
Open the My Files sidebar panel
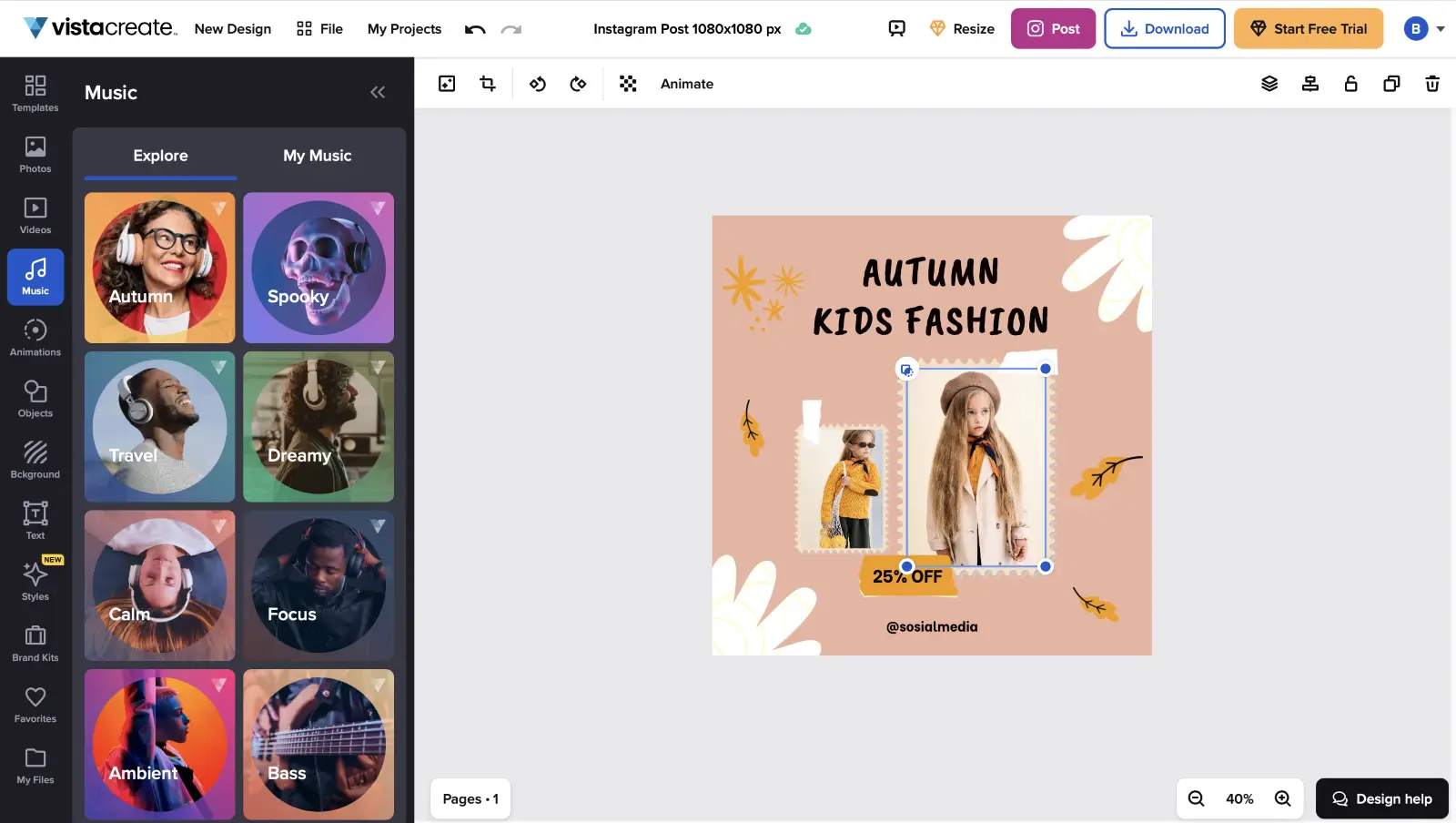tap(35, 764)
